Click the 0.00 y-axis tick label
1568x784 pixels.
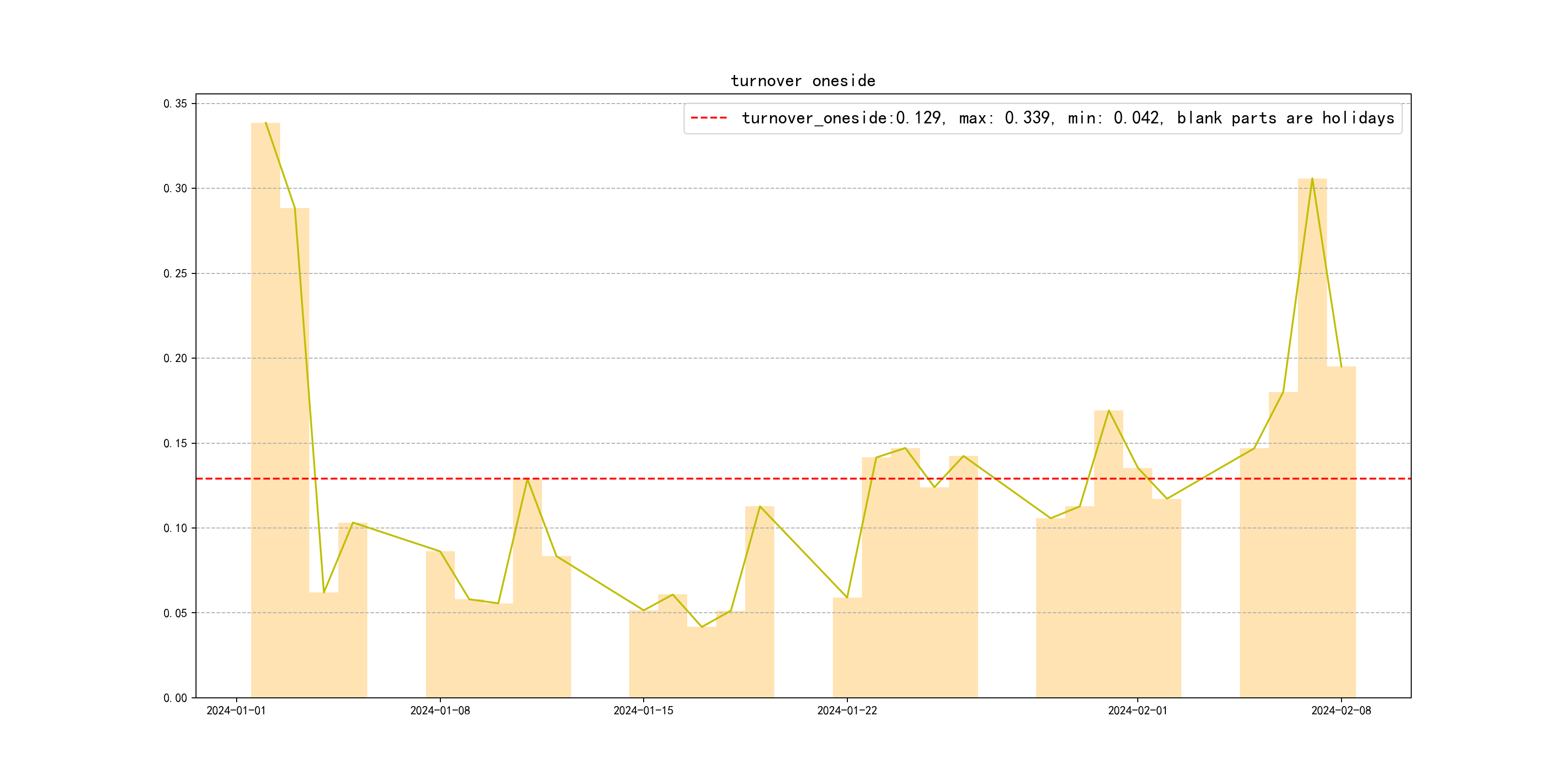tap(175, 698)
